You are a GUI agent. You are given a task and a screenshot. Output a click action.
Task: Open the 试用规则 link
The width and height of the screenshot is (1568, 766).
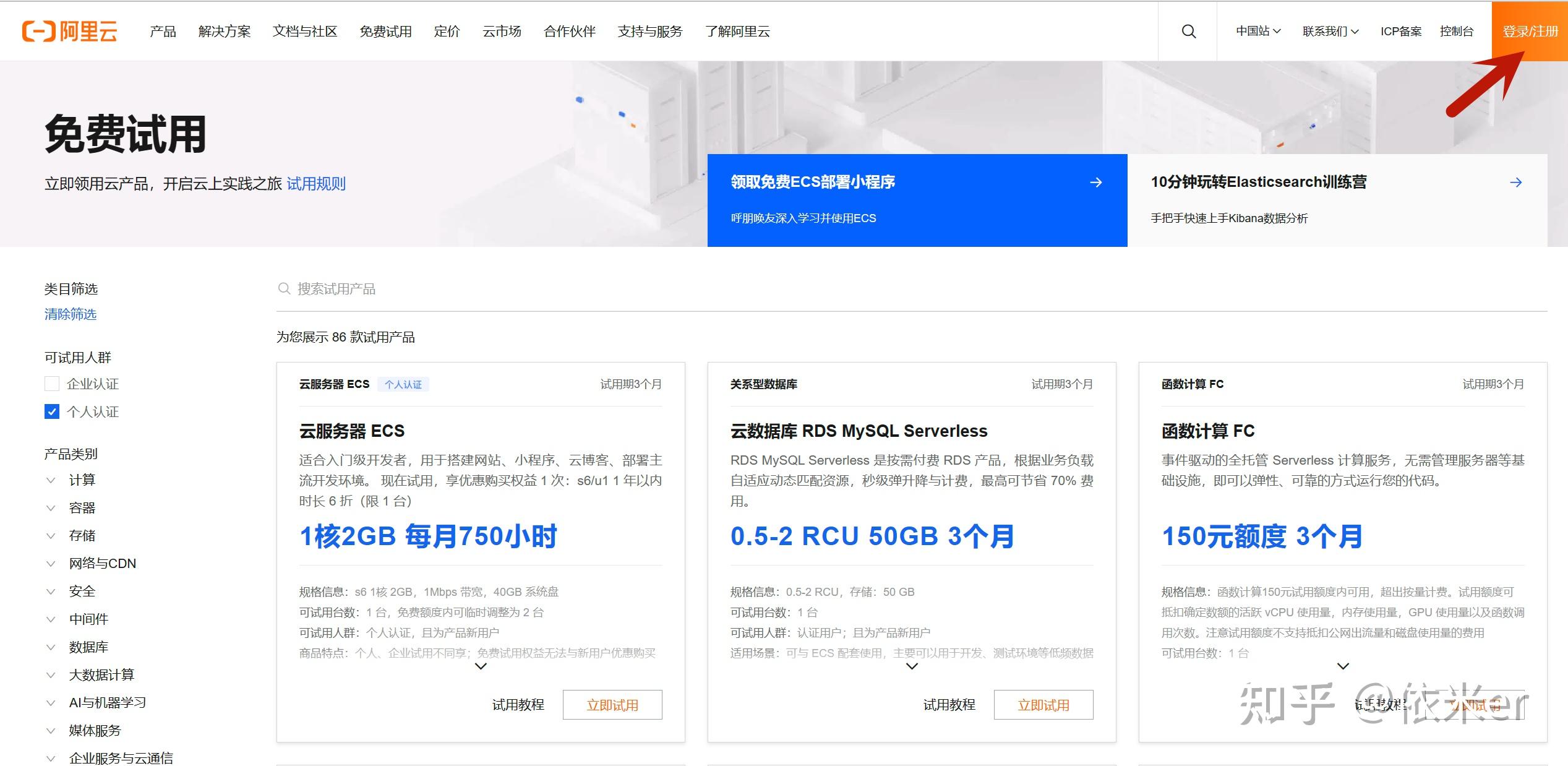click(x=317, y=184)
